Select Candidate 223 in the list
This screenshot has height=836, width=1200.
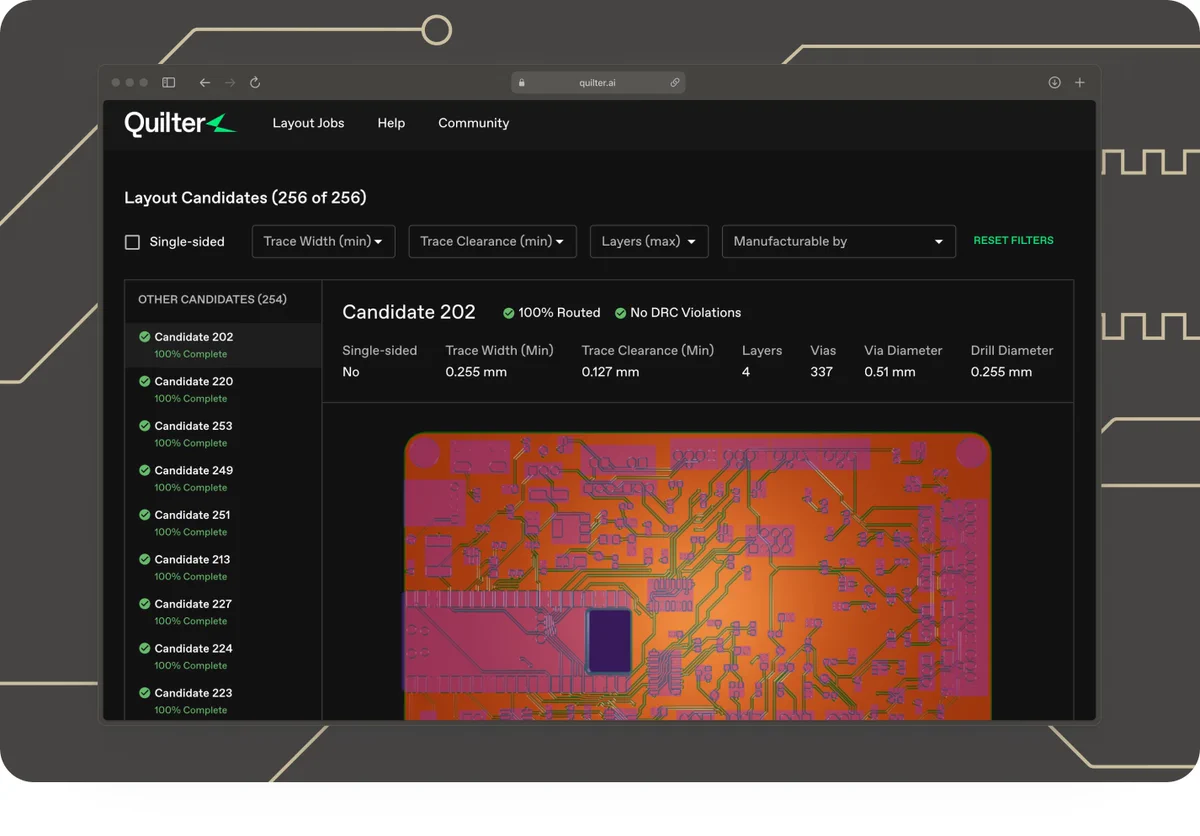click(223, 701)
